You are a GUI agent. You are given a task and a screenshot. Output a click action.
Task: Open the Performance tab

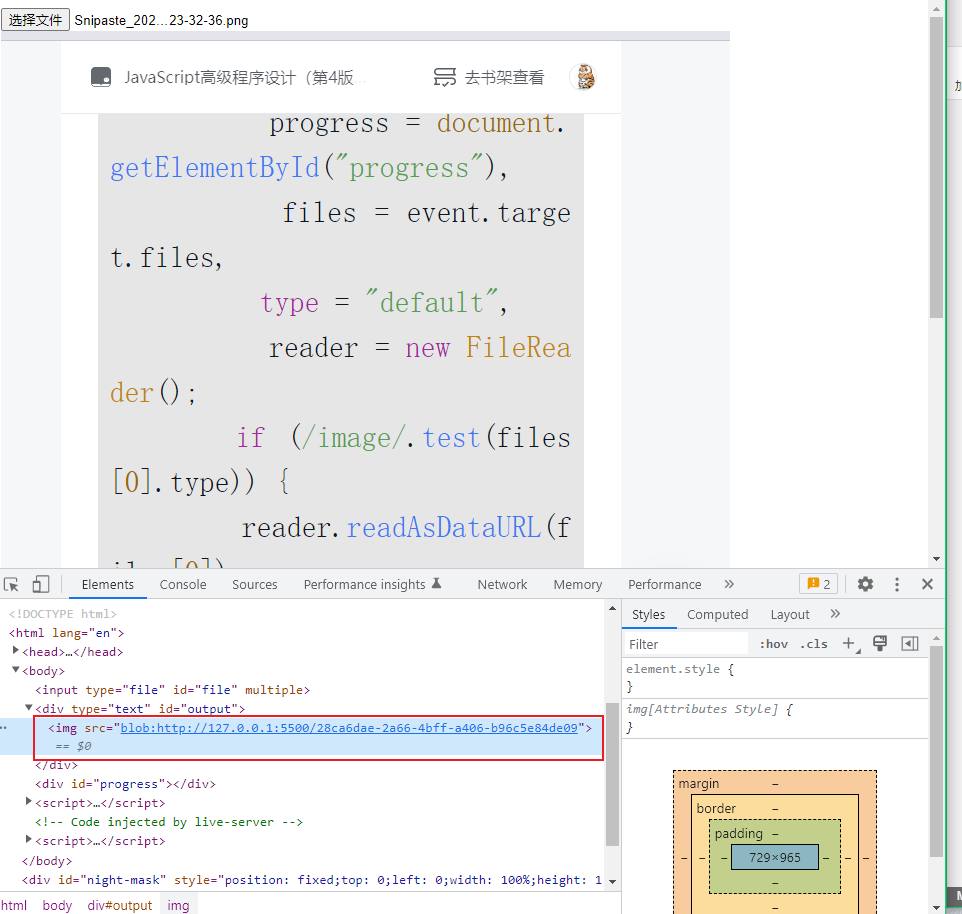pos(664,585)
